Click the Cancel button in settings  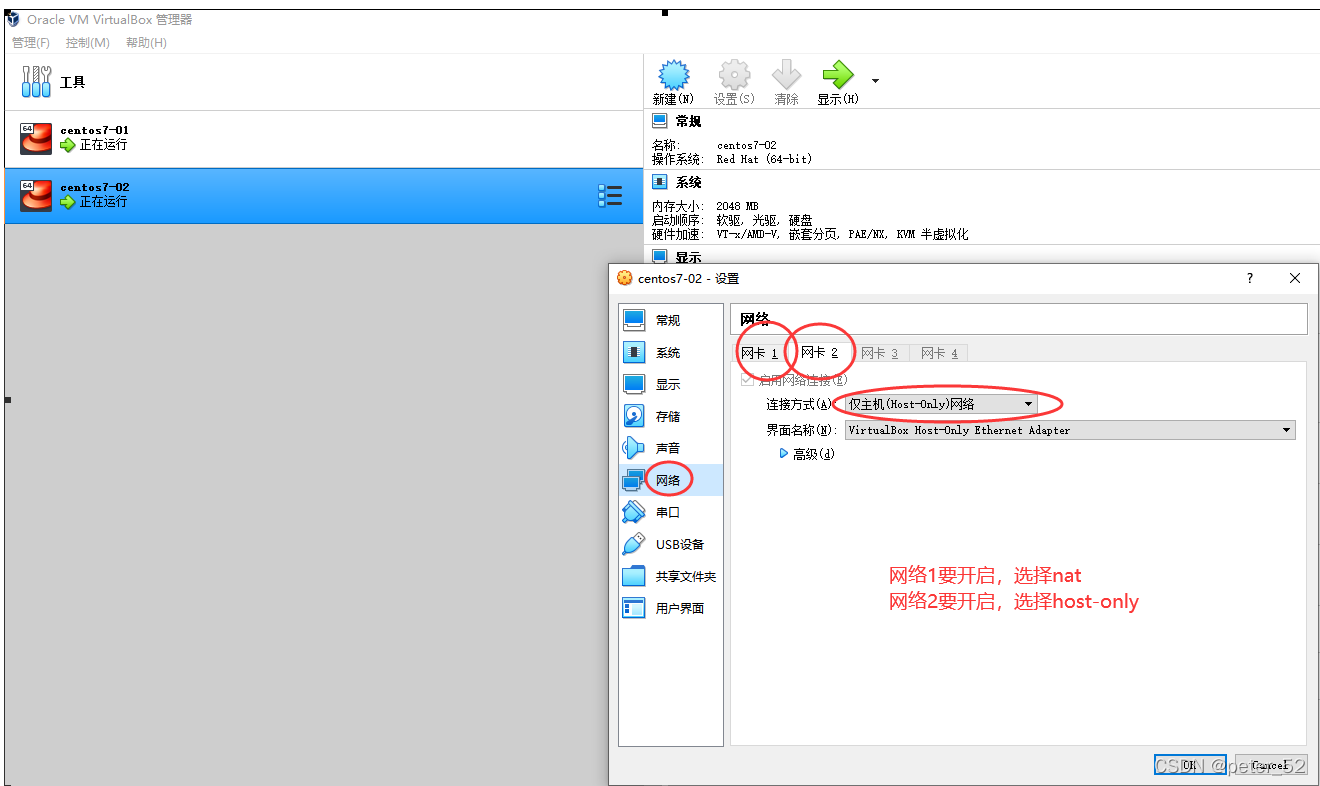point(1271,765)
